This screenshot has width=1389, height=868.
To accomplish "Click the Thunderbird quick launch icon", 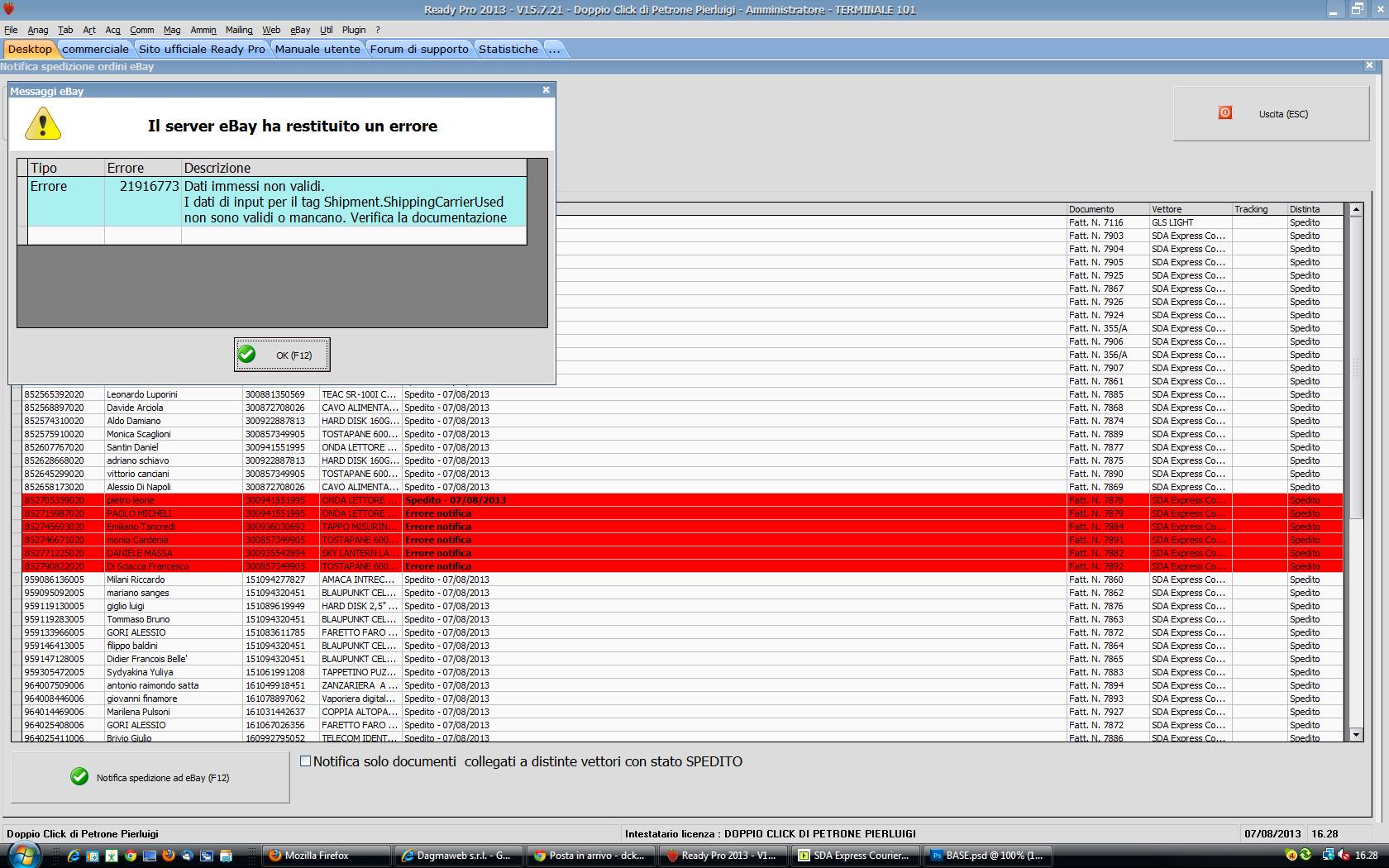I will click(188, 856).
